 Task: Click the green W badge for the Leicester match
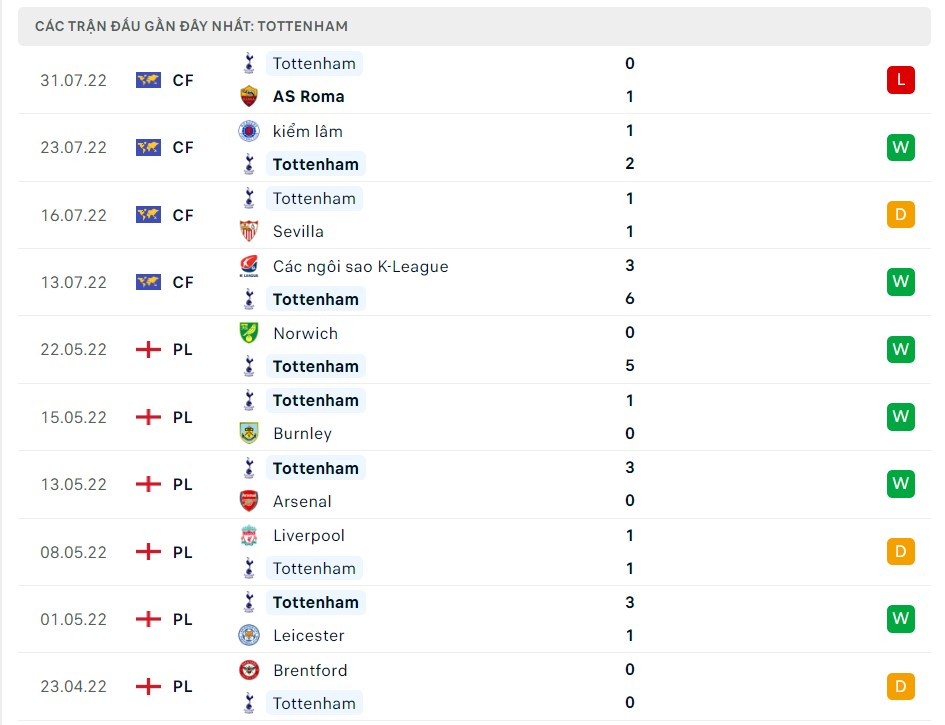900,618
